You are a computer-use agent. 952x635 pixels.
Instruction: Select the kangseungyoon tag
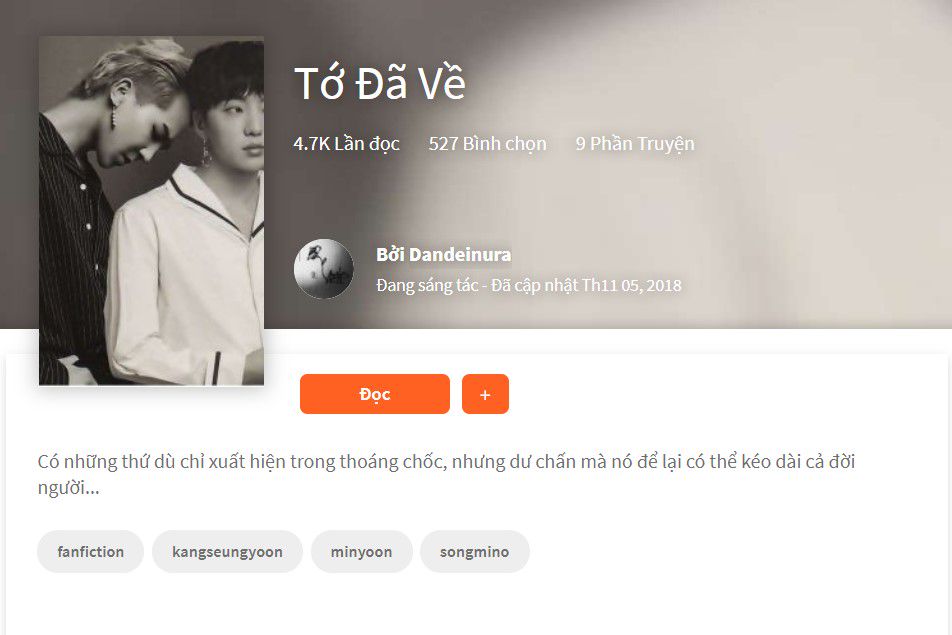click(x=227, y=551)
